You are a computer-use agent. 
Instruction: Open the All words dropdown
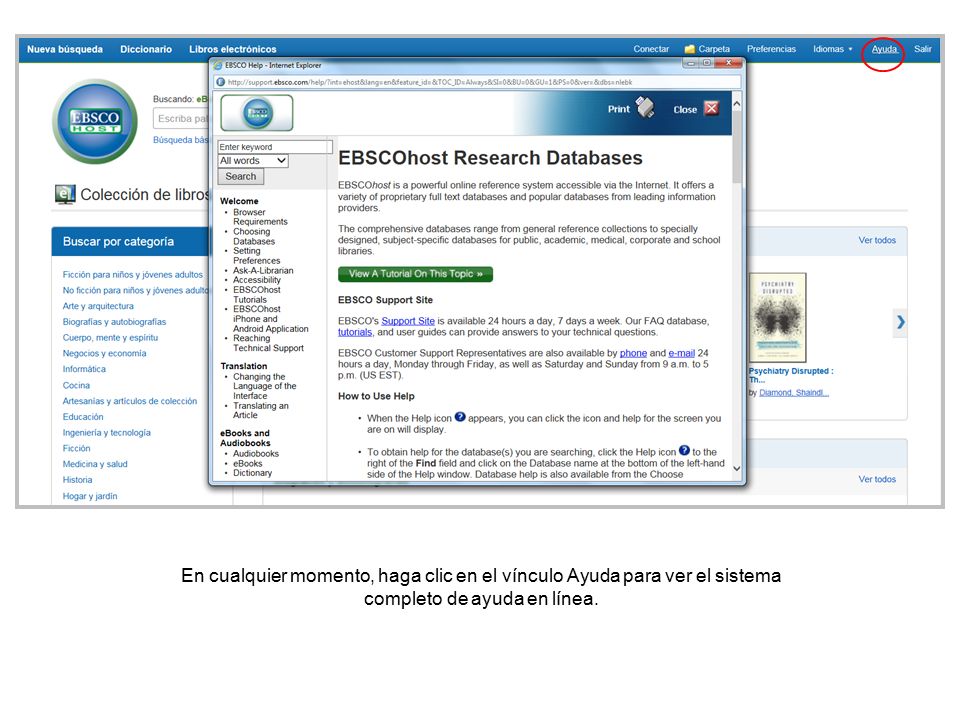[253, 160]
